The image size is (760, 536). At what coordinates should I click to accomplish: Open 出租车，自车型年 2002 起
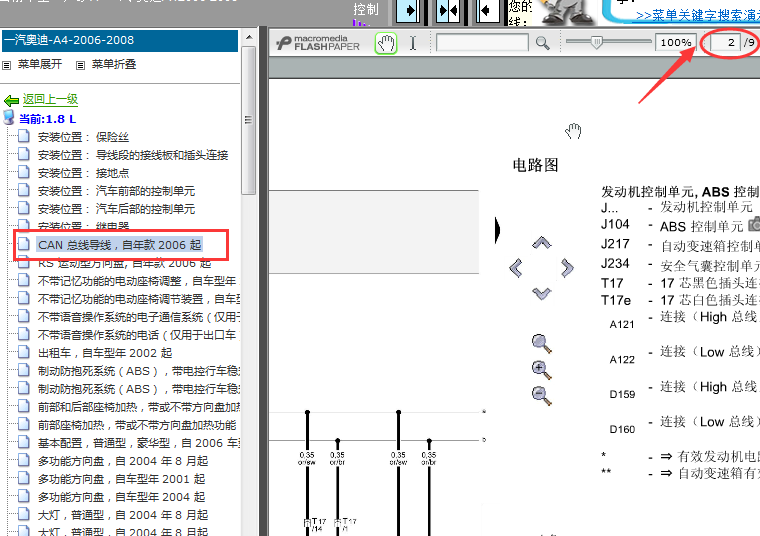pos(105,353)
